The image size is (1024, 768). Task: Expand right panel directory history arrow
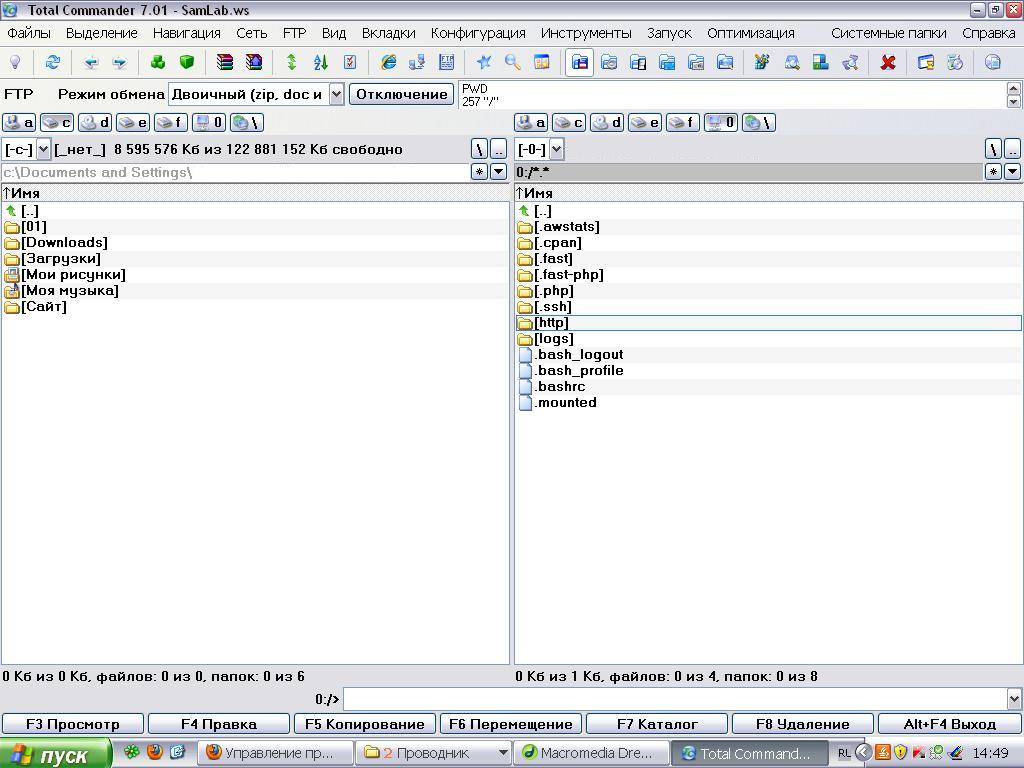coord(1012,172)
